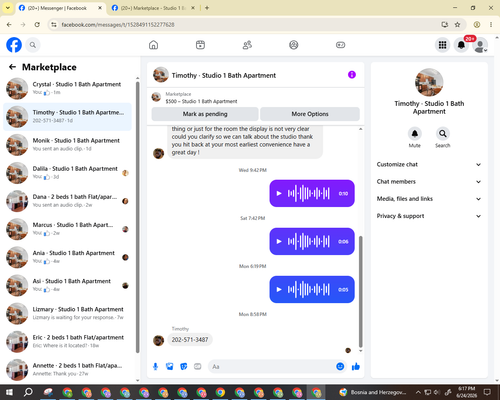Show hidden system tray icons
The image size is (500, 400).
pos(418,392)
